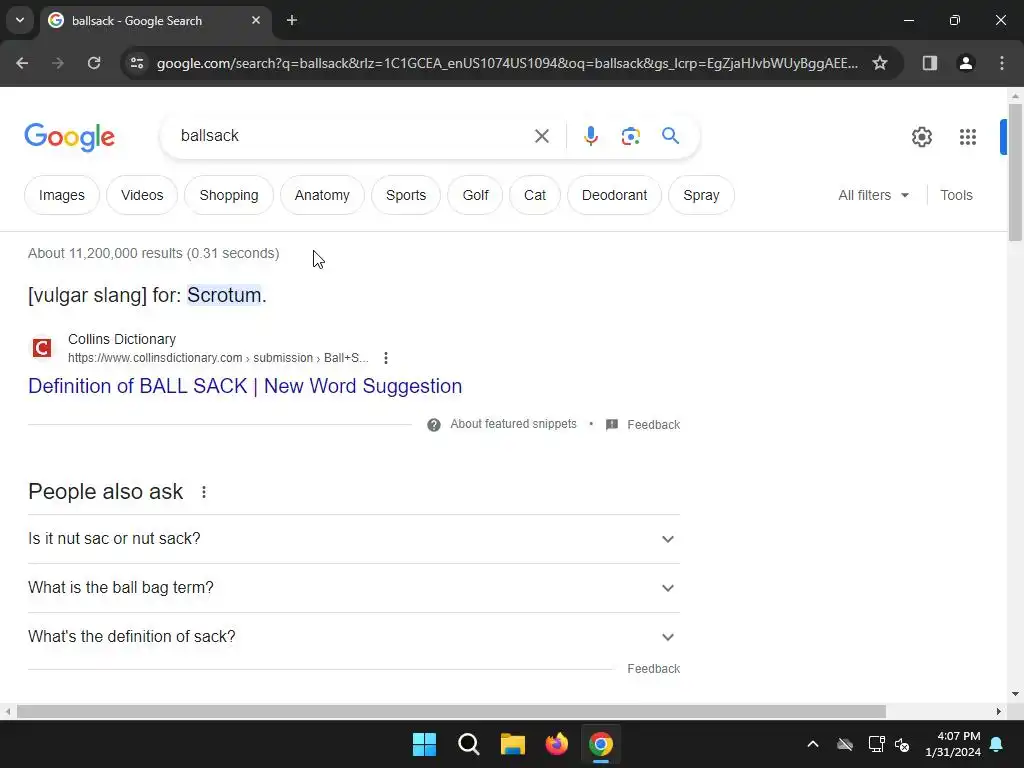Bookmark this page with the star icon
1024x768 pixels.
click(x=880, y=63)
